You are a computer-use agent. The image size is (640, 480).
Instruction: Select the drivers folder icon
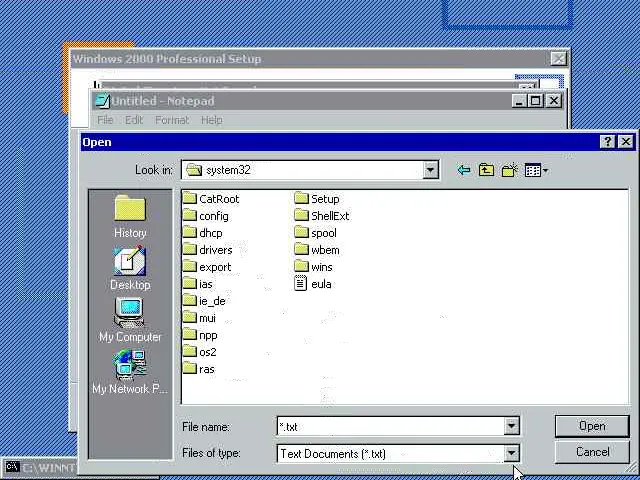[x=190, y=250]
